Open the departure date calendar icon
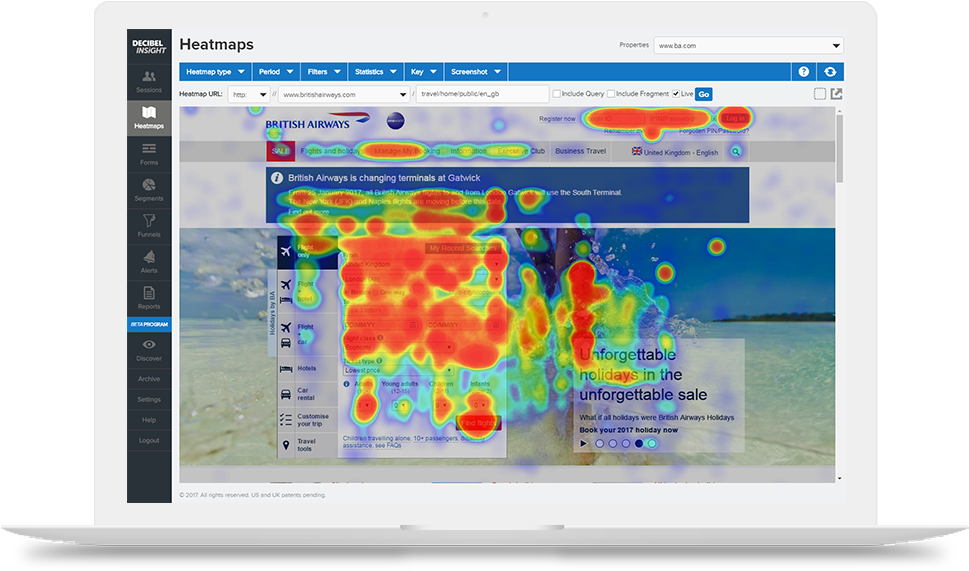Viewport: 969px width, 571px height. coord(412,324)
